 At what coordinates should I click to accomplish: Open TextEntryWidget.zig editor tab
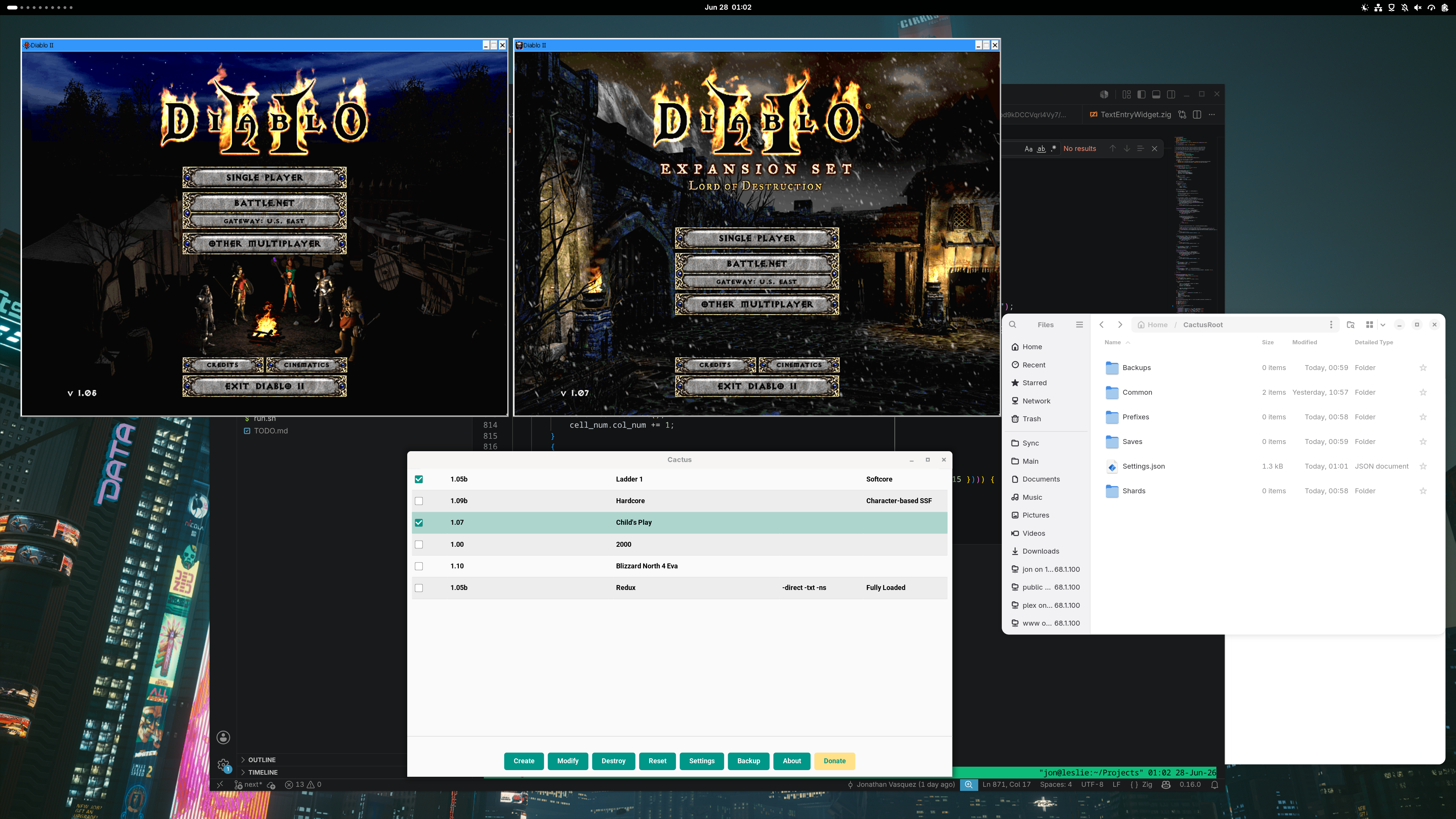tap(1130, 115)
